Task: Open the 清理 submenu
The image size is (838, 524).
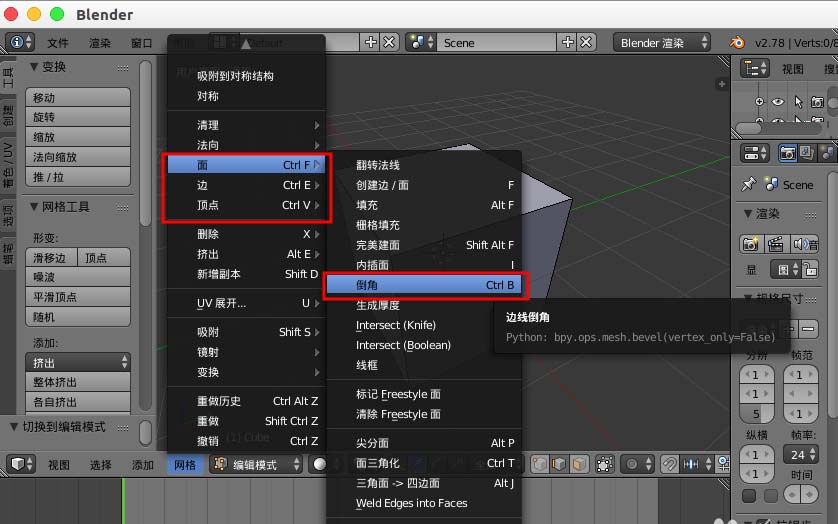Action: (x=247, y=125)
